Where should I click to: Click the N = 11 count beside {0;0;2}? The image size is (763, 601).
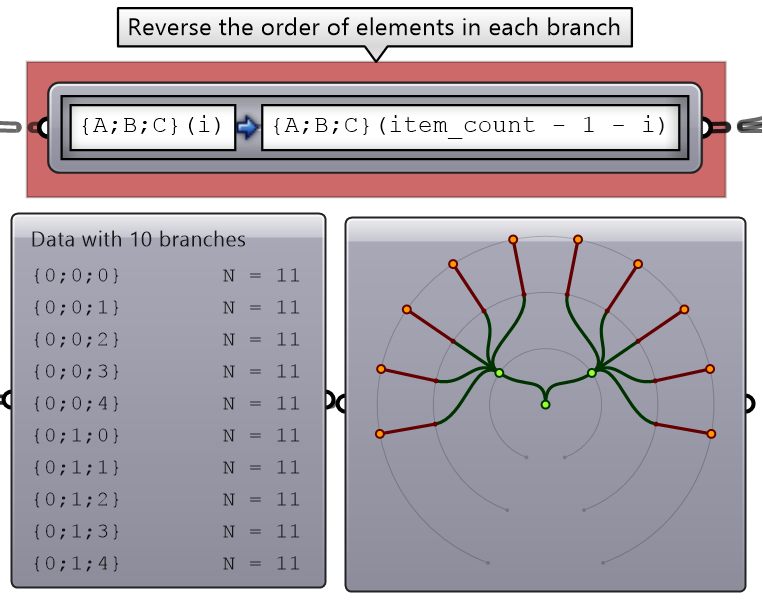tap(261, 339)
